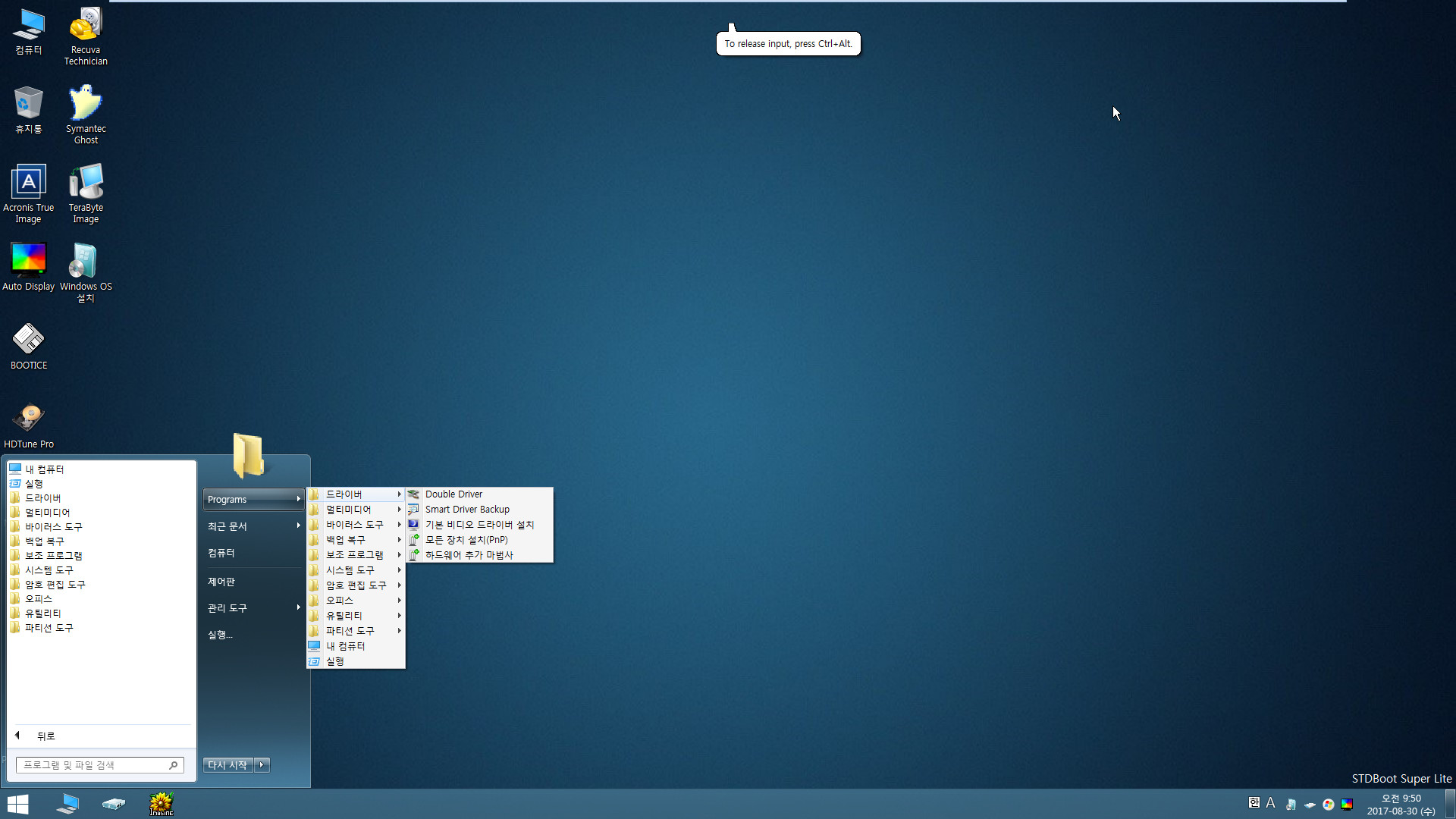Select 실행 in Programs submenu
This screenshot has width=1456, height=819.
[356, 661]
